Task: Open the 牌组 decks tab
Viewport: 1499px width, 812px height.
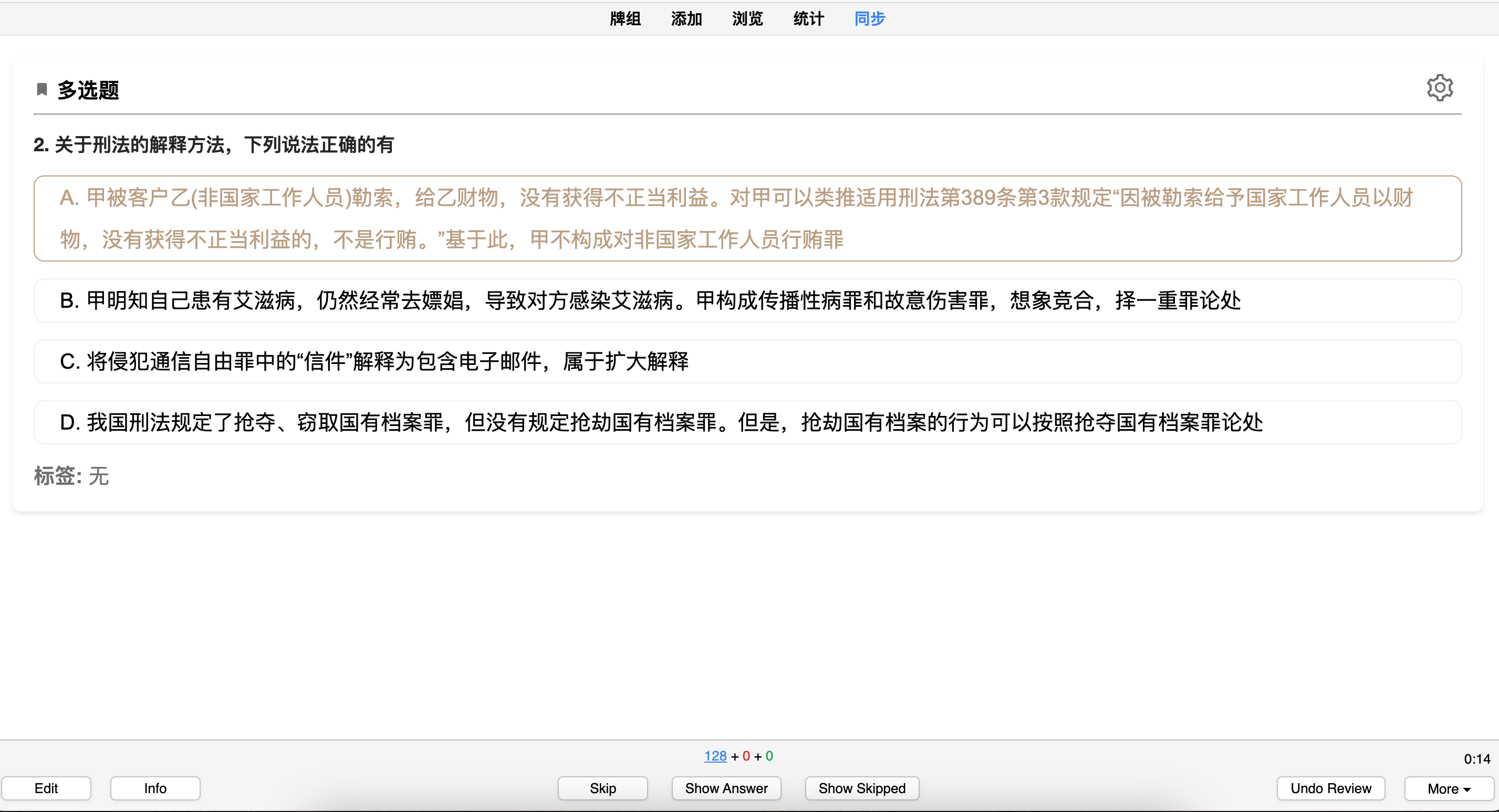Action: click(x=626, y=18)
